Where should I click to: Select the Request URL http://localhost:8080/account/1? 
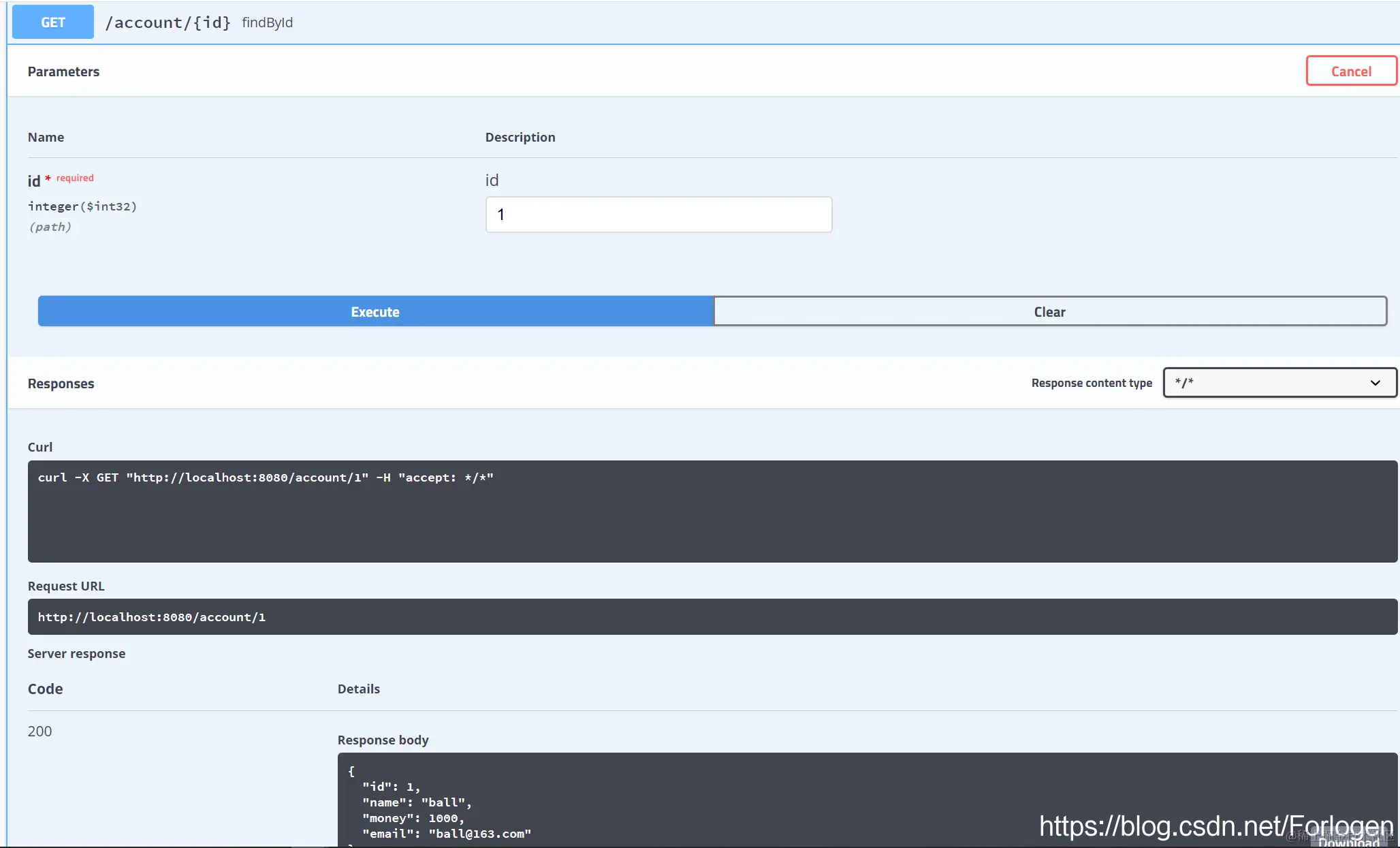click(152, 617)
